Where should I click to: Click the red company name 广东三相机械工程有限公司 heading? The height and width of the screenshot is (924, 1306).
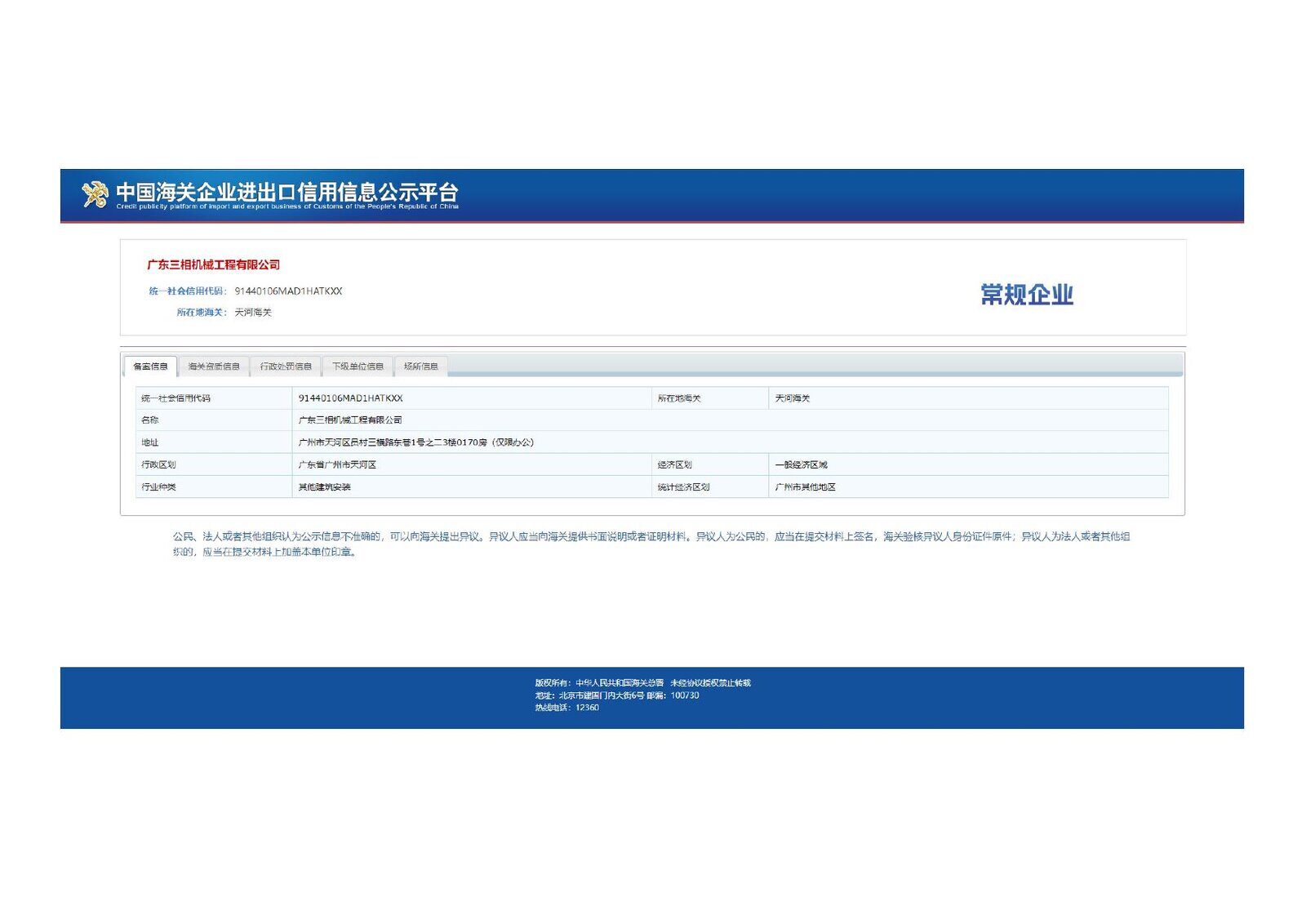pyautogui.click(x=213, y=264)
